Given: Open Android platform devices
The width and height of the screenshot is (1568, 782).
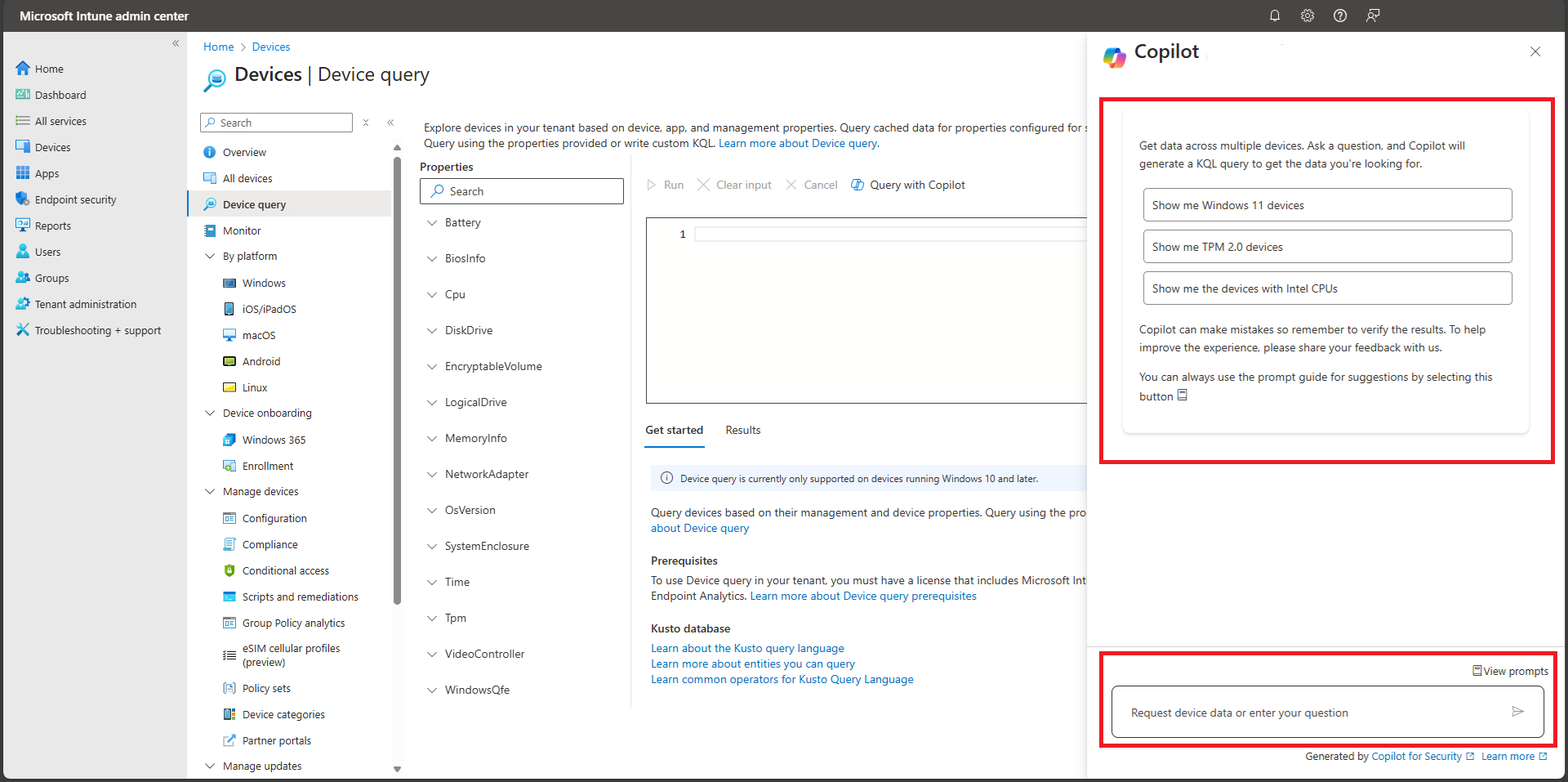Looking at the screenshot, I should click(261, 361).
